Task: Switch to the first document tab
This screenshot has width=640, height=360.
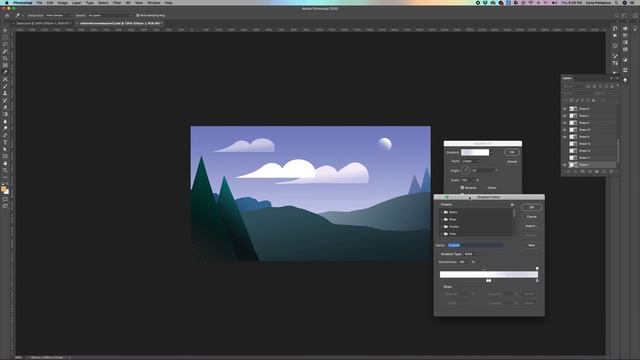Action: click(x=43, y=23)
